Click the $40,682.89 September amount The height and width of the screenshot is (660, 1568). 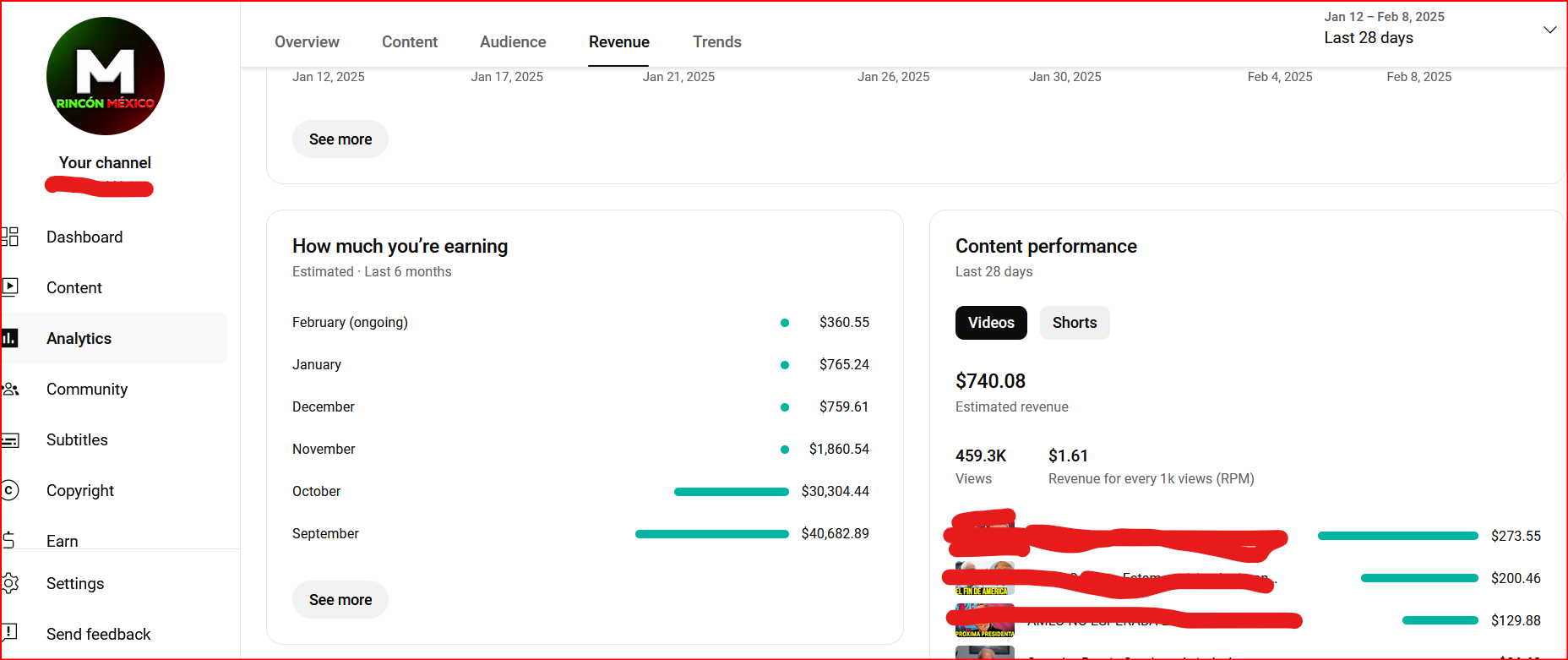coord(836,534)
